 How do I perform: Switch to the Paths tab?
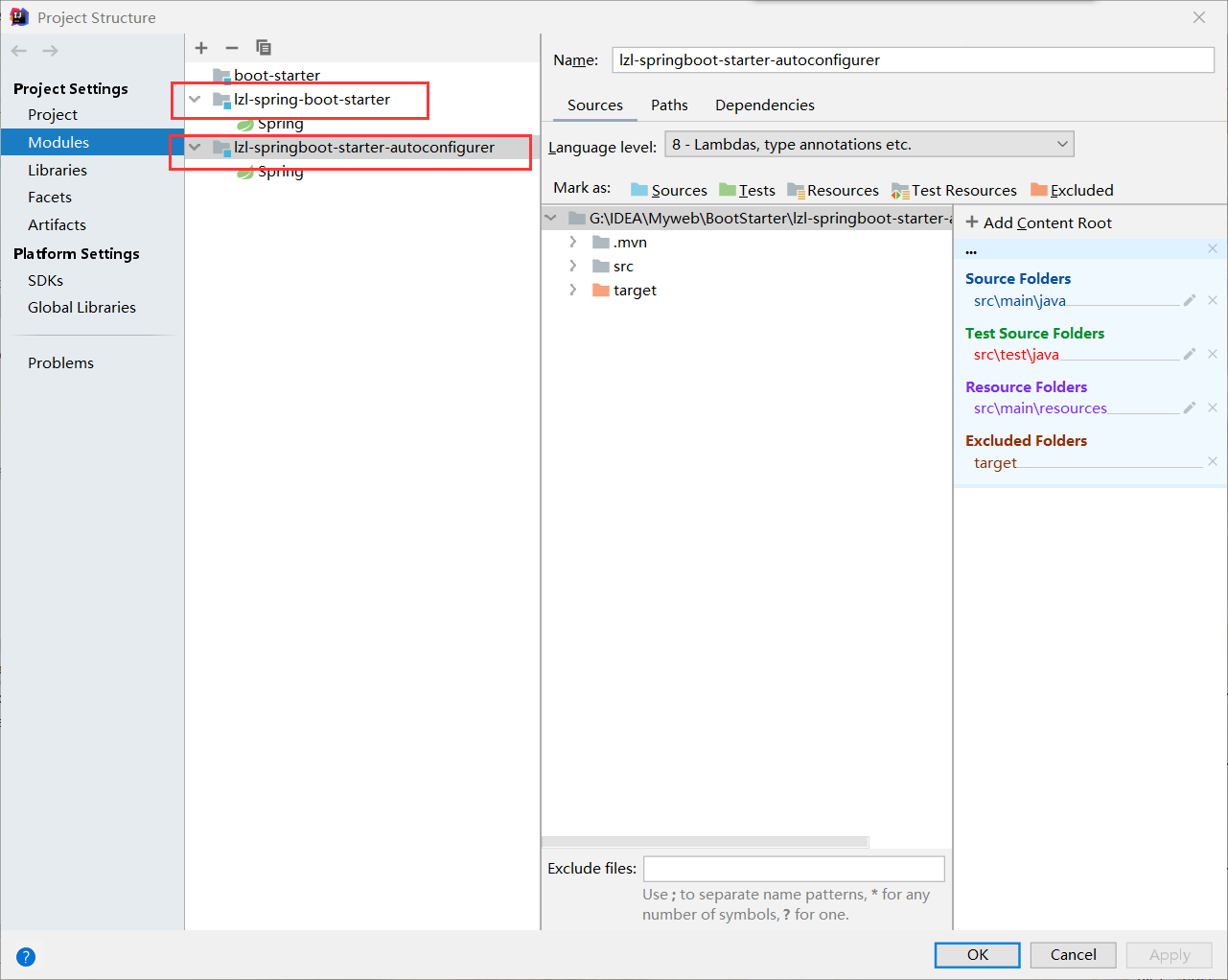click(669, 105)
